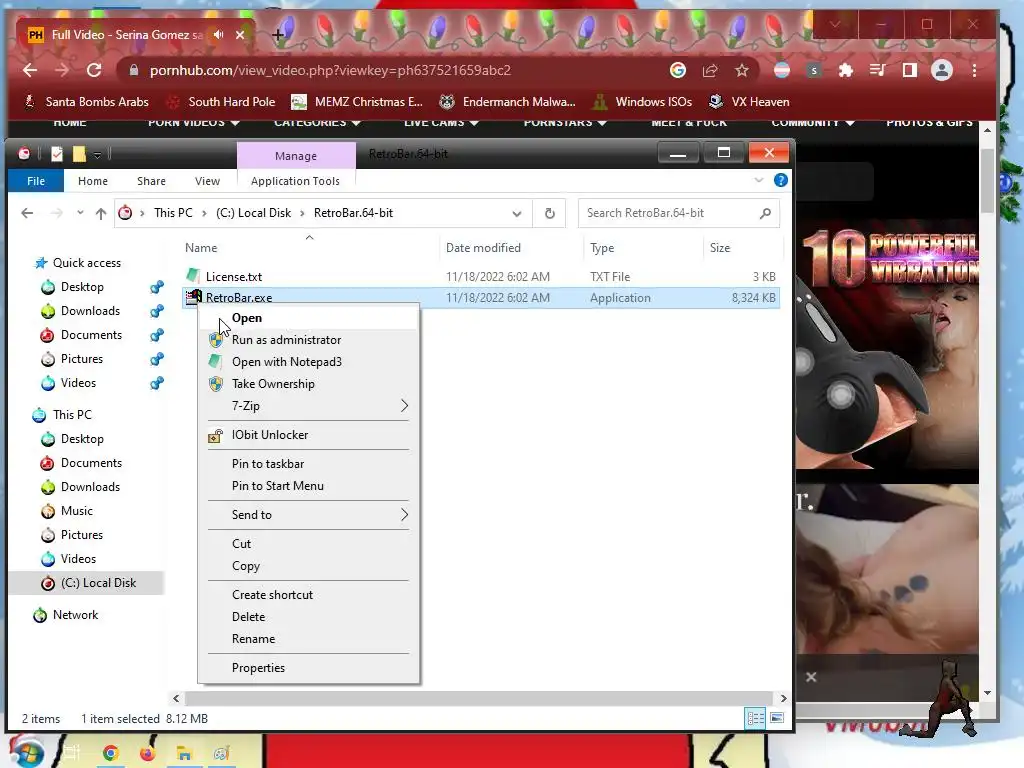Click the Google icon in address bar
The width and height of the screenshot is (1024, 768).
click(678, 70)
